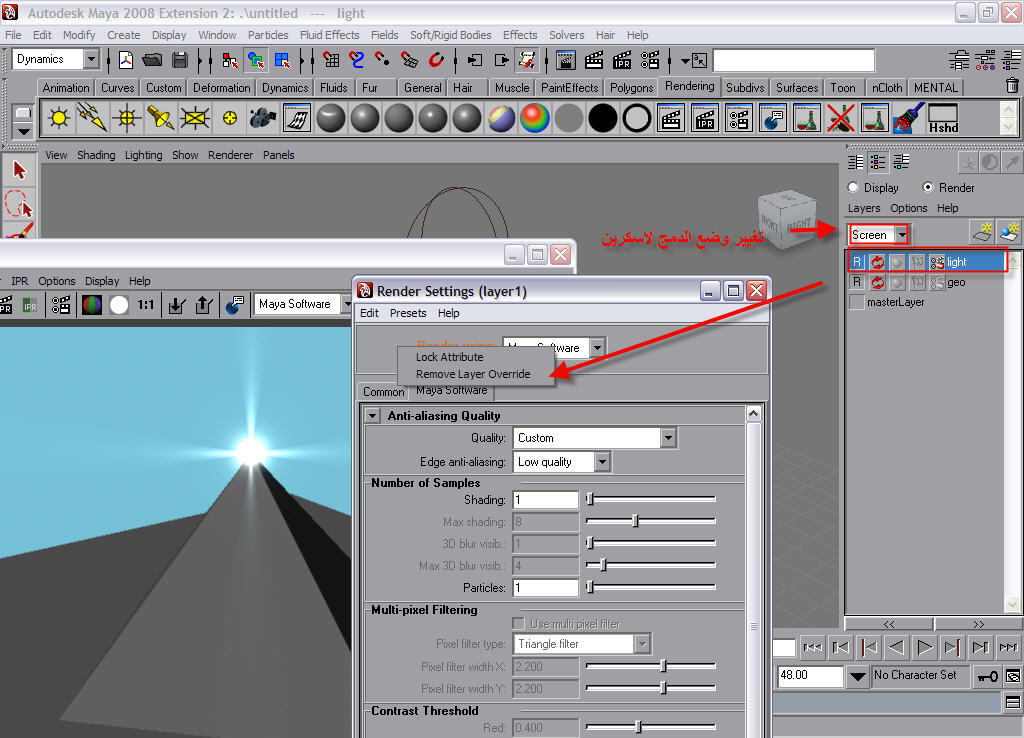This screenshot has width=1024, height=738.
Task: Open the Pixel filter type dropdown
Action: tap(642, 643)
